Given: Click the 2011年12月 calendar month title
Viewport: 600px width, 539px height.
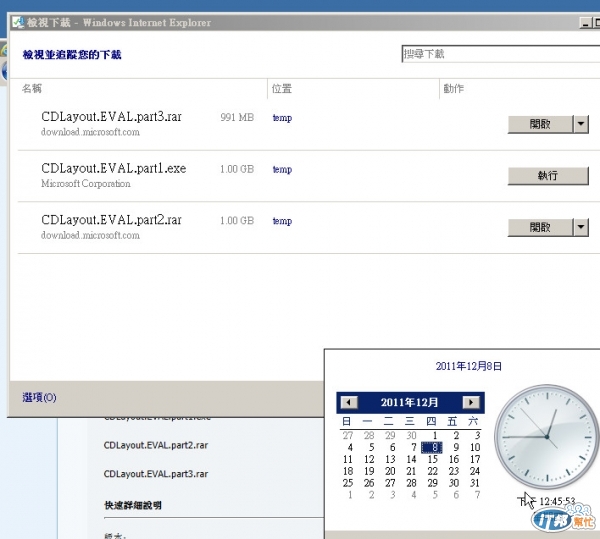Looking at the screenshot, I should (x=409, y=402).
